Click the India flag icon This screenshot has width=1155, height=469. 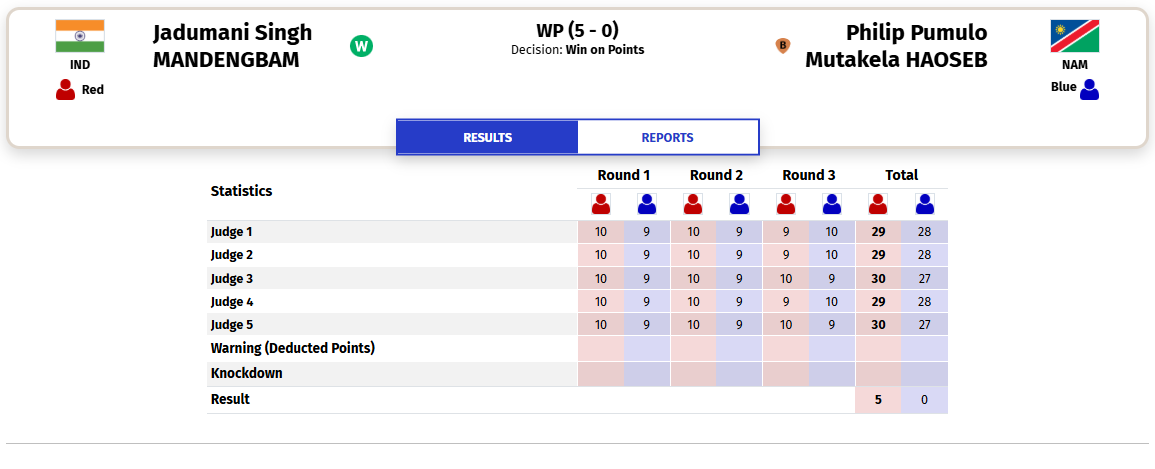tap(80, 36)
